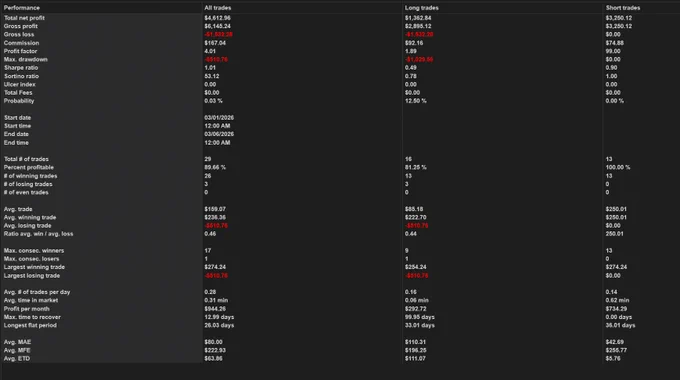
Task: Select the 'Start date' row label
Action: (17, 118)
